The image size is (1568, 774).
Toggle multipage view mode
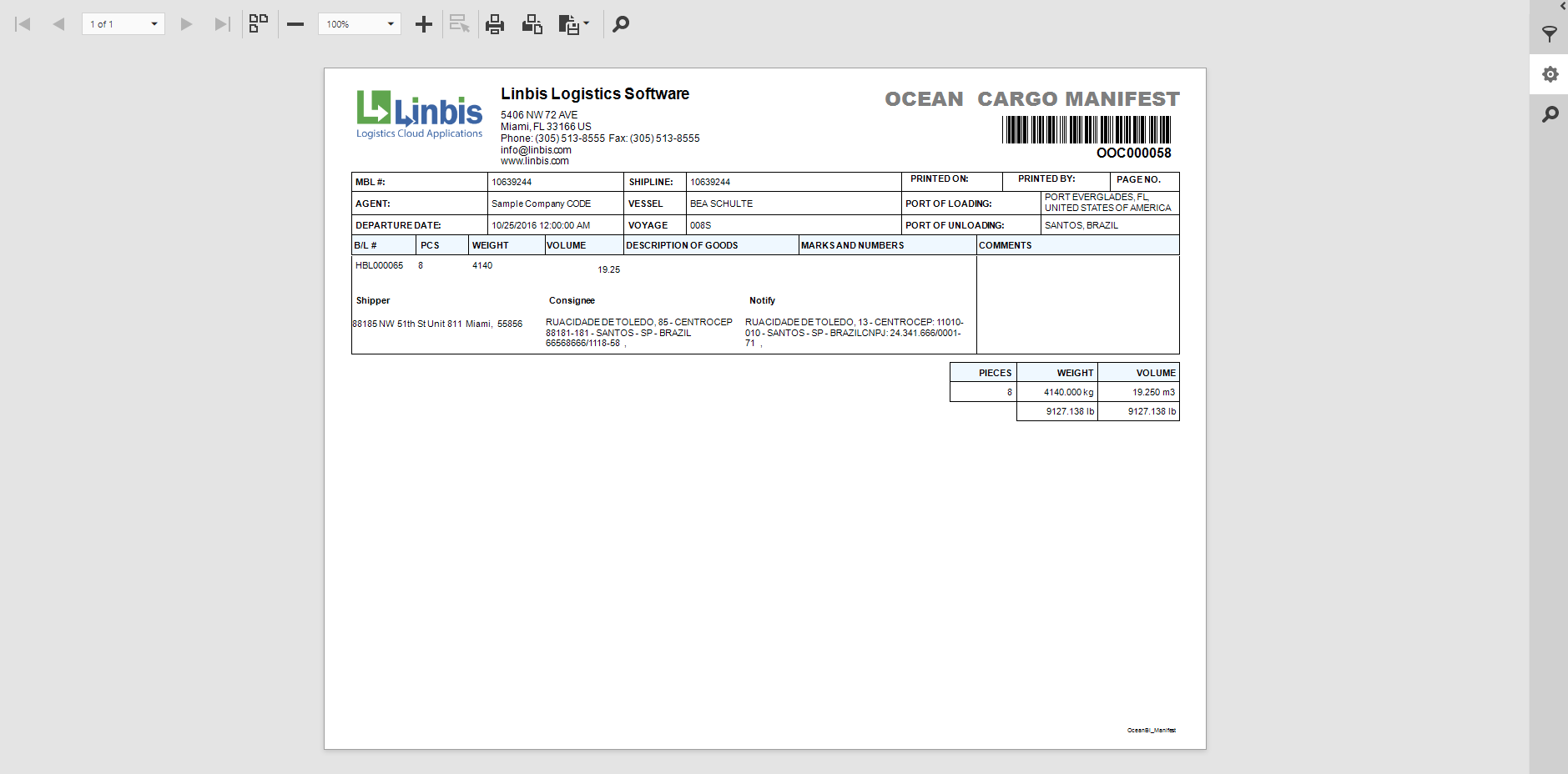coord(259,24)
